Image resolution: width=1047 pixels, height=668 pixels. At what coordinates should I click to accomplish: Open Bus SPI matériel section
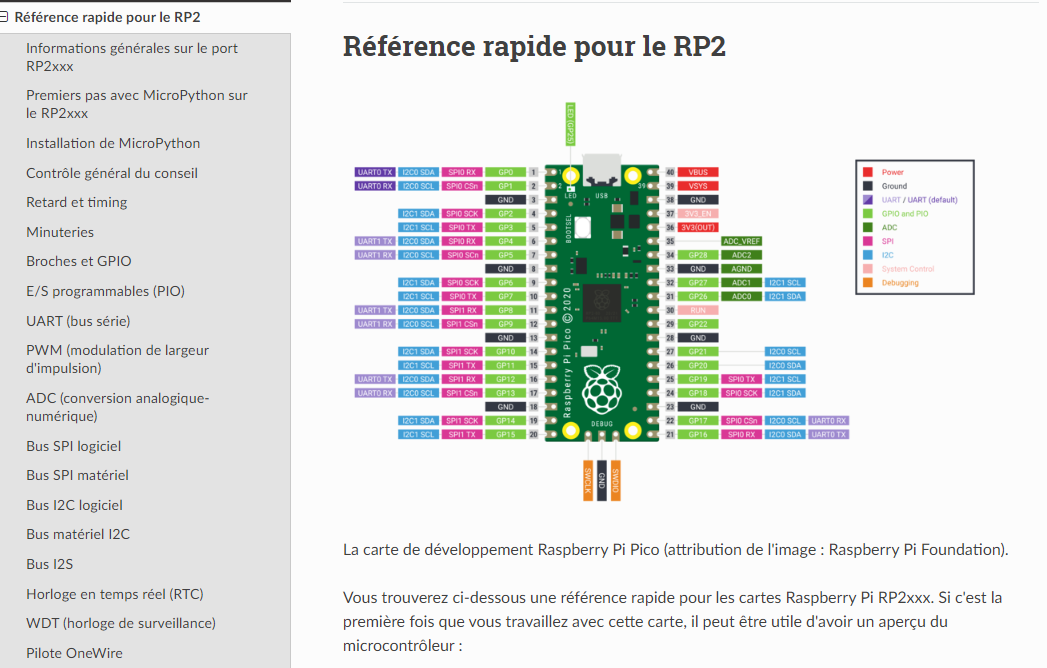point(77,475)
